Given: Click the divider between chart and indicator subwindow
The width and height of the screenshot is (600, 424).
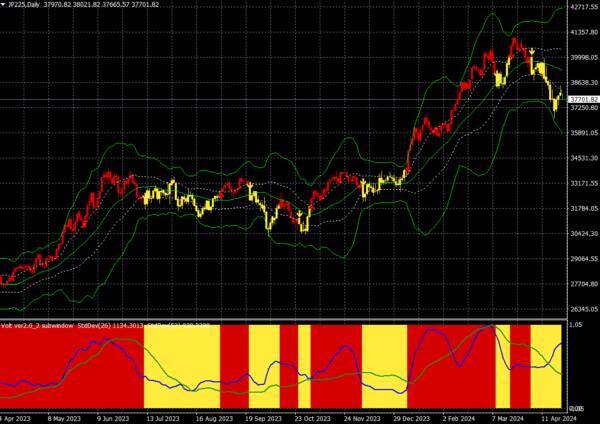Looking at the screenshot, I should pyautogui.click(x=283, y=319).
